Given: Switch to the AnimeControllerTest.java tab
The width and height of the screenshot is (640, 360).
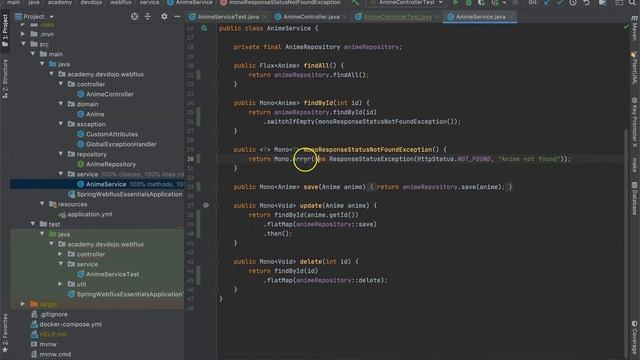Looking at the screenshot, I should click(397, 17).
